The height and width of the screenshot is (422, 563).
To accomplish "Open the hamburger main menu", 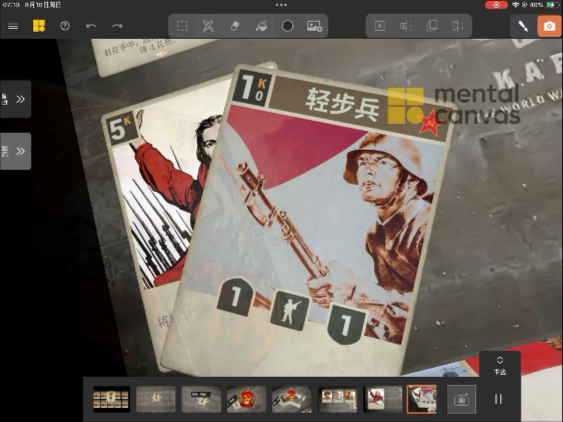I will (x=13, y=26).
